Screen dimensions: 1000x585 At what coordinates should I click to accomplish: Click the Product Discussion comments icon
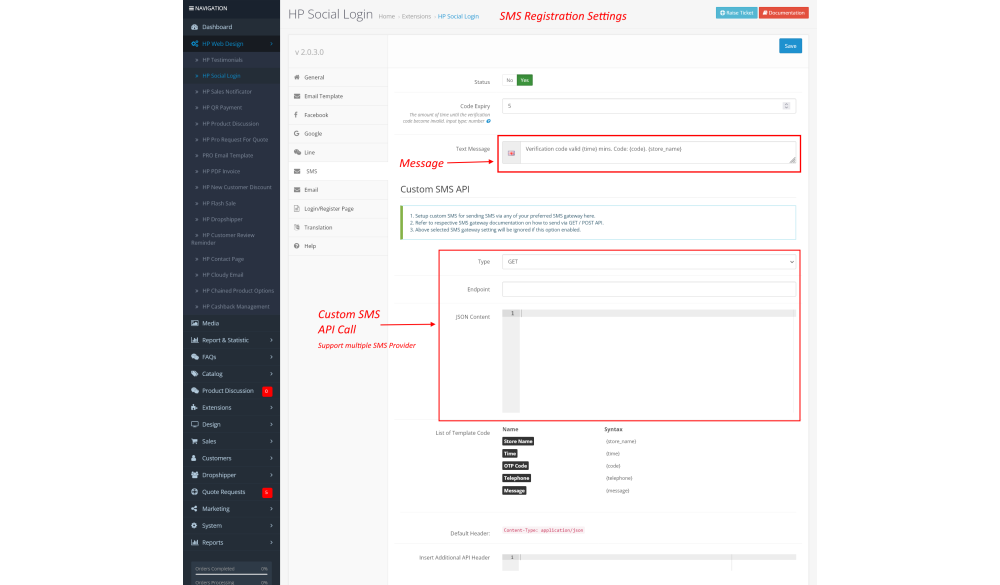coord(195,391)
